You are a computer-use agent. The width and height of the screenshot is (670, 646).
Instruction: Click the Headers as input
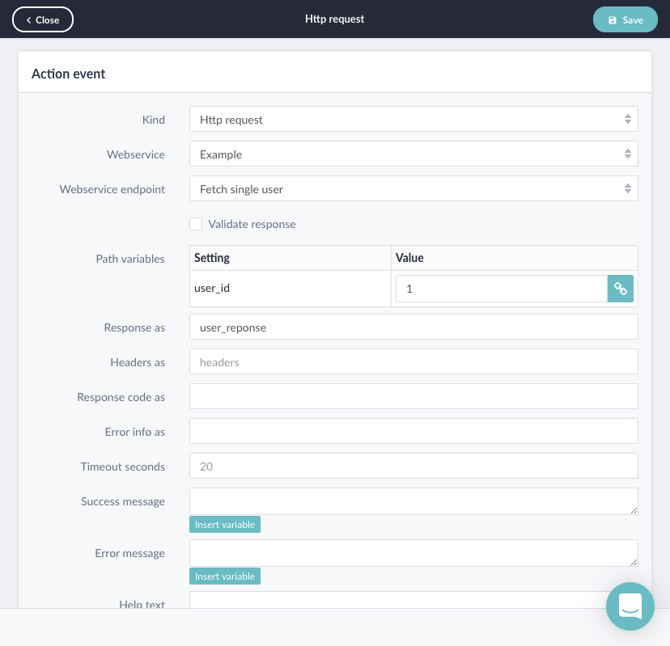point(413,362)
